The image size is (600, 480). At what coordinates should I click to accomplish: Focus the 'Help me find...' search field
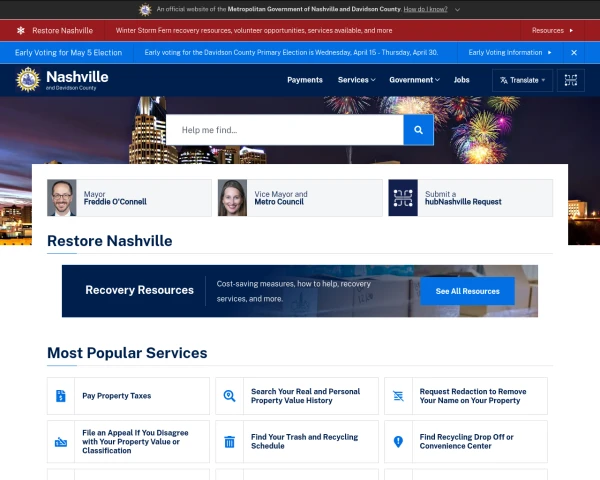point(285,130)
